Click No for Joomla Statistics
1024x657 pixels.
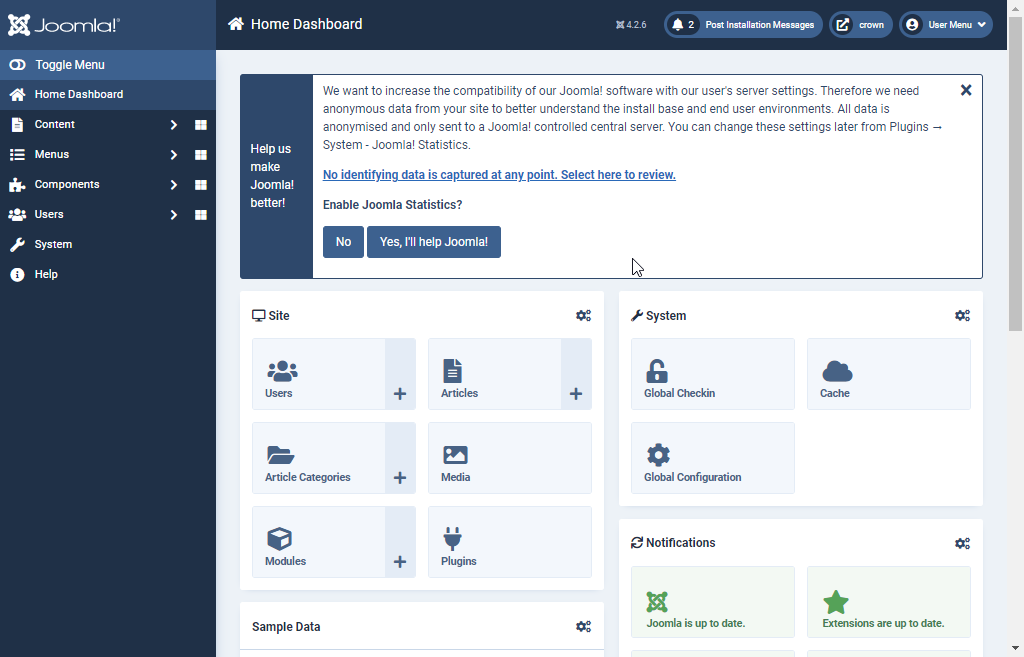(x=344, y=242)
